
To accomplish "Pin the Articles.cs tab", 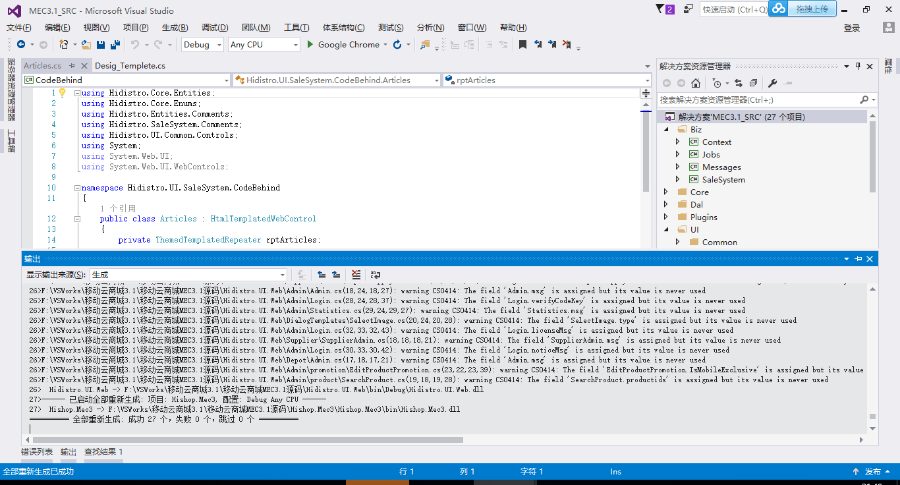I will [x=72, y=65].
